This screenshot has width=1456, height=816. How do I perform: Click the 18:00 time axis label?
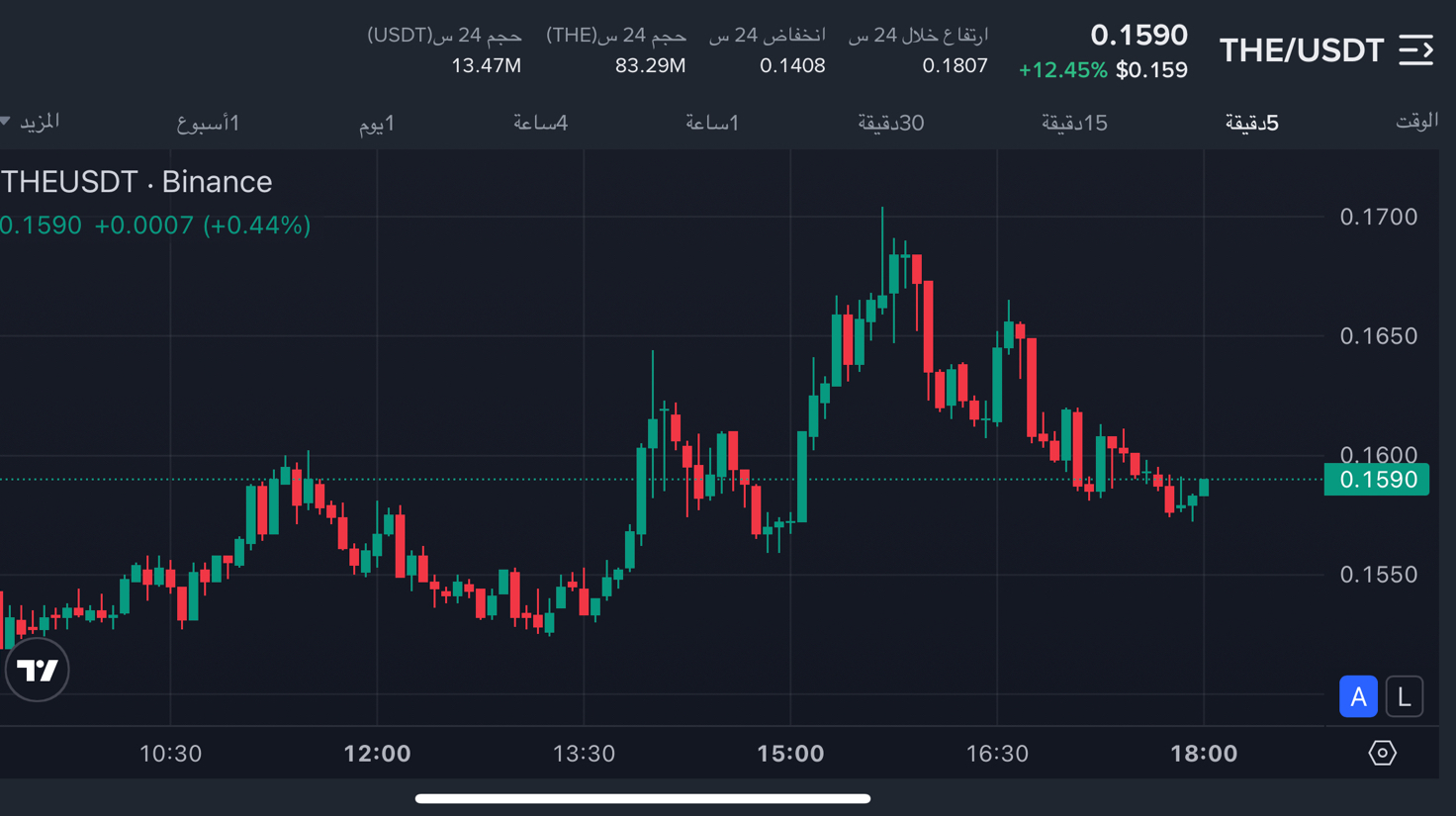point(1204,754)
